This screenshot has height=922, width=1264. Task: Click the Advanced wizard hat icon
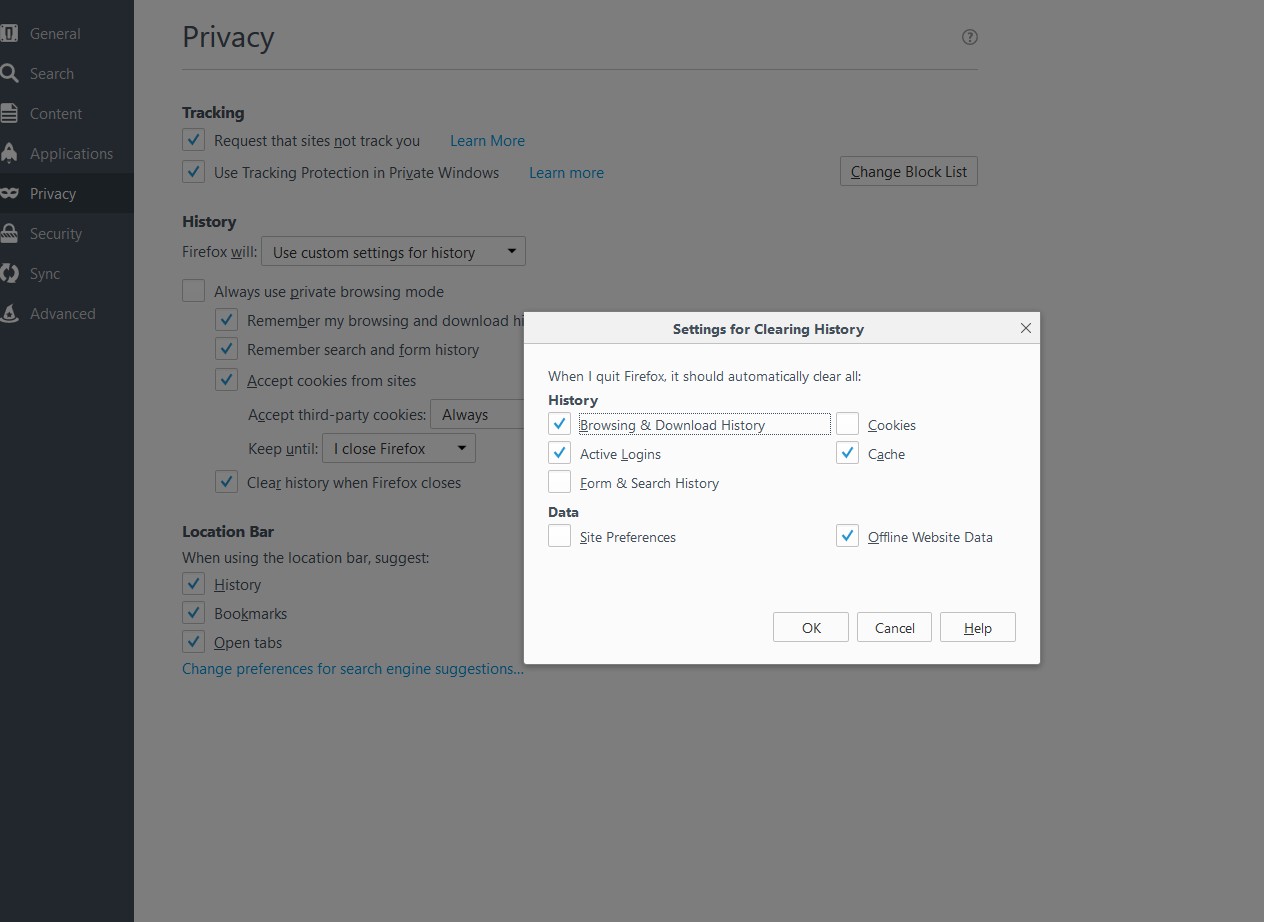[9, 314]
